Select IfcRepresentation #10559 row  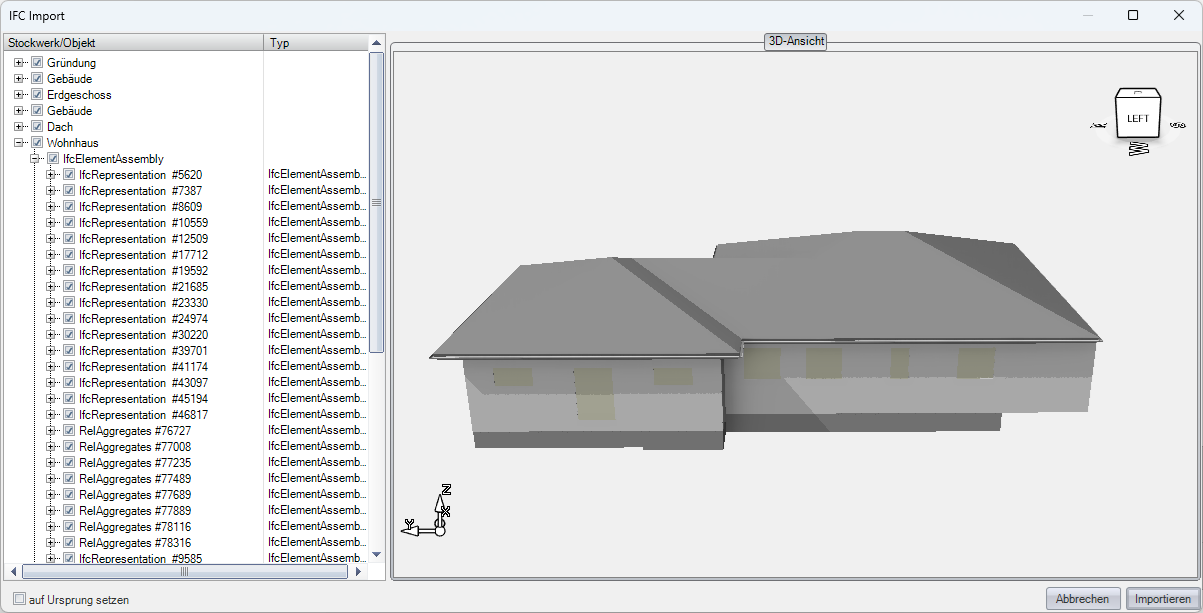click(144, 223)
